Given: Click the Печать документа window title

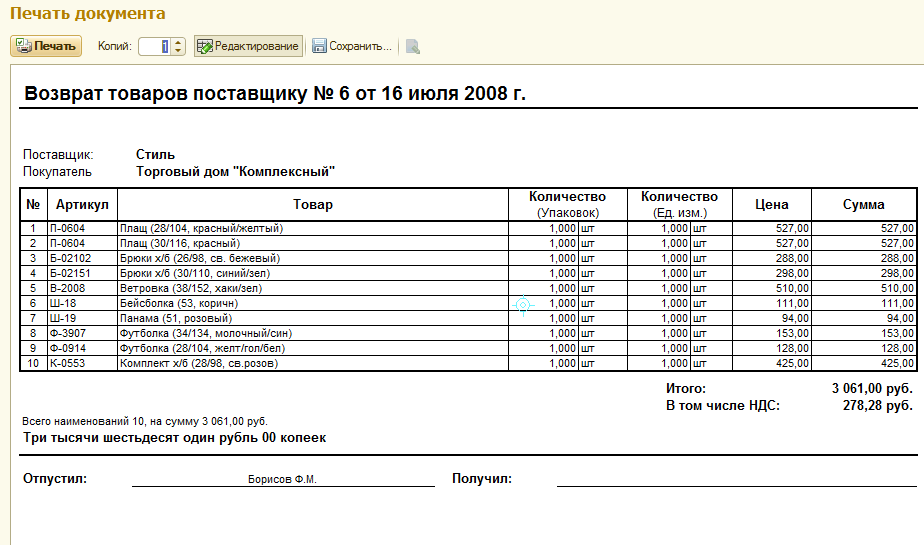Looking at the screenshot, I should tap(88, 13).
